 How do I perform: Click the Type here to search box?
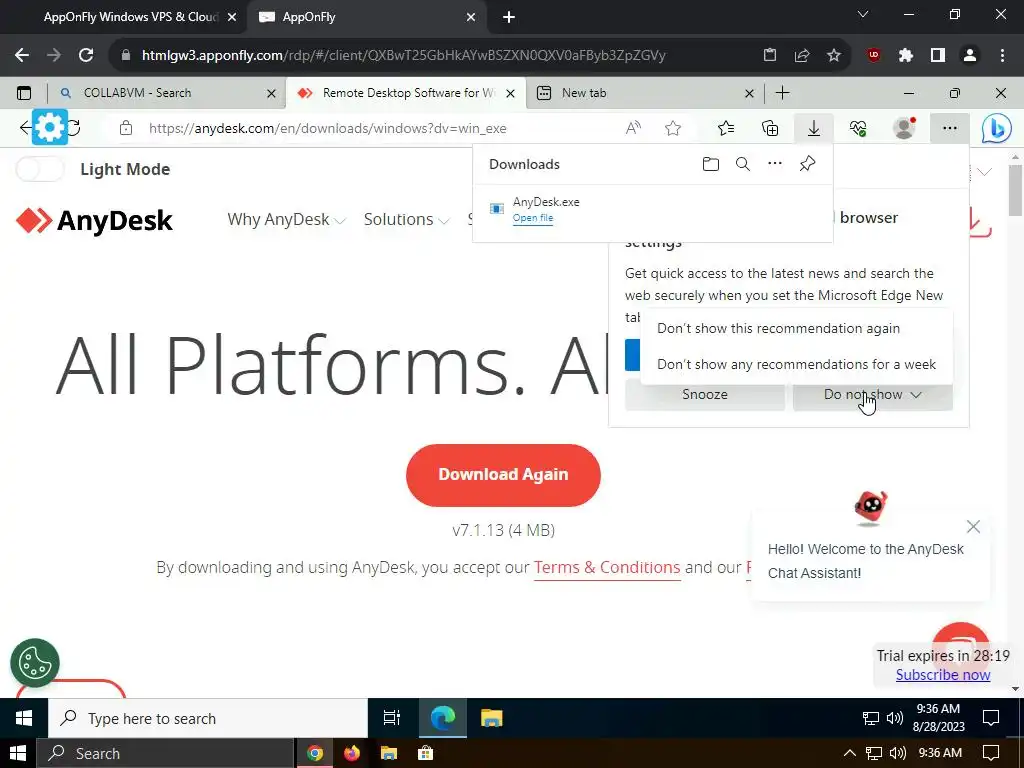[x=208, y=718]
